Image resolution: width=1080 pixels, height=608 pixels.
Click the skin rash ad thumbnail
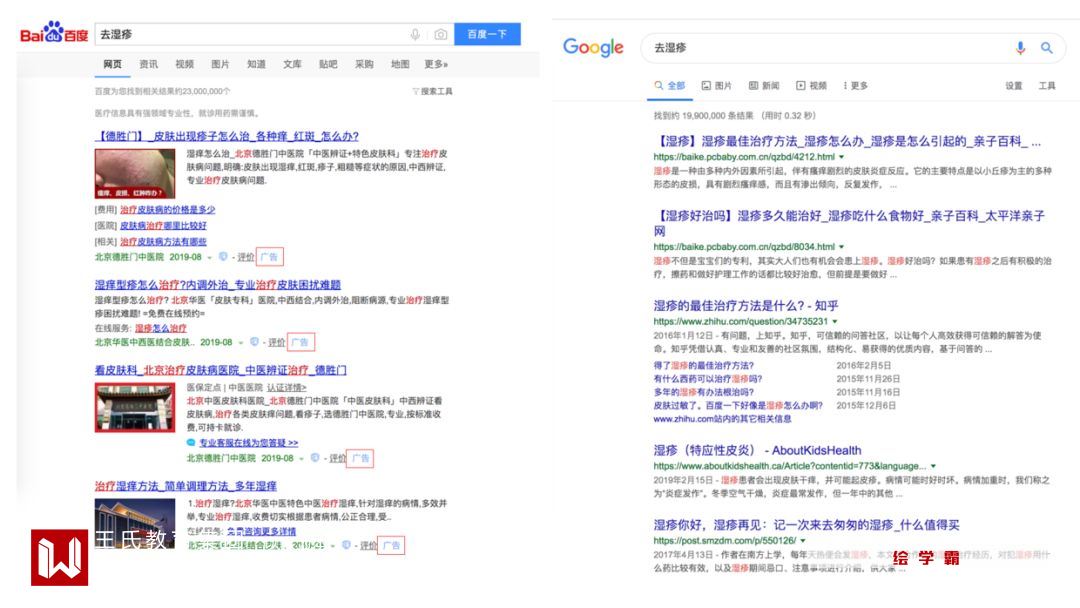135,174
